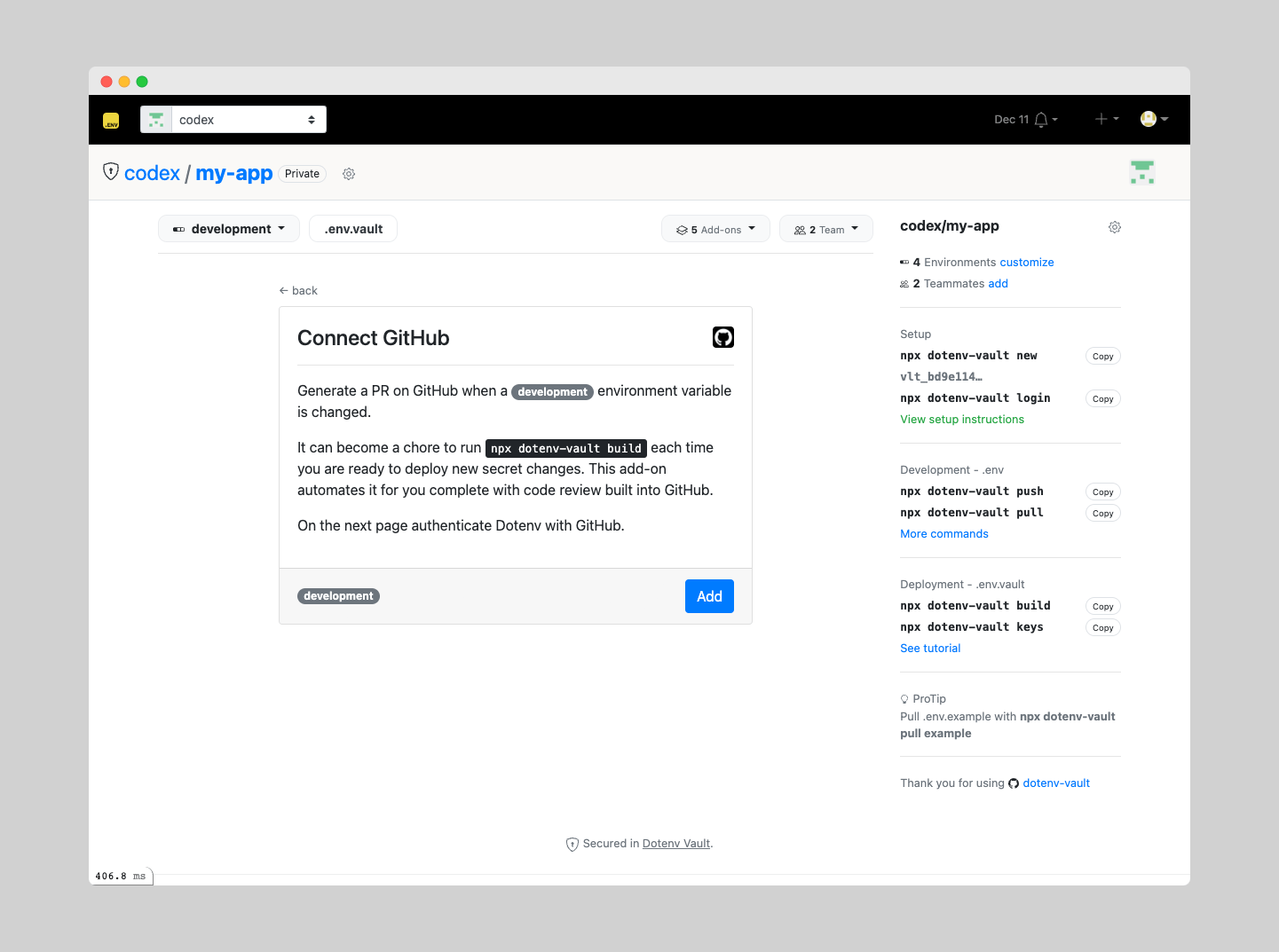The height and width of the screenshot is (952, 1279).
Task: Add the GitHub integration
Action: point(709,596)
